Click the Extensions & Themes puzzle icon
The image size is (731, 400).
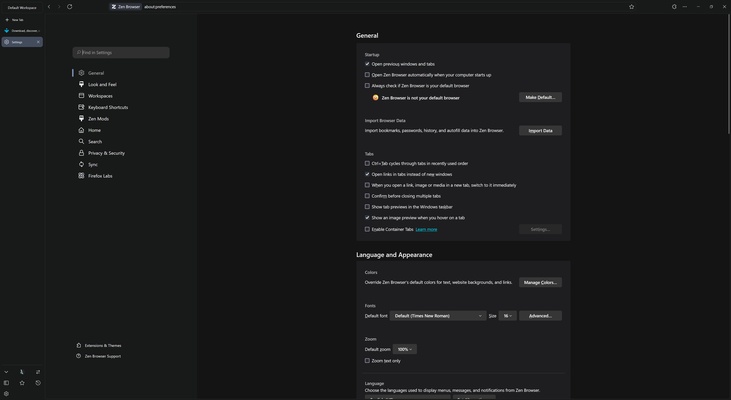click(x=79, y=345)
